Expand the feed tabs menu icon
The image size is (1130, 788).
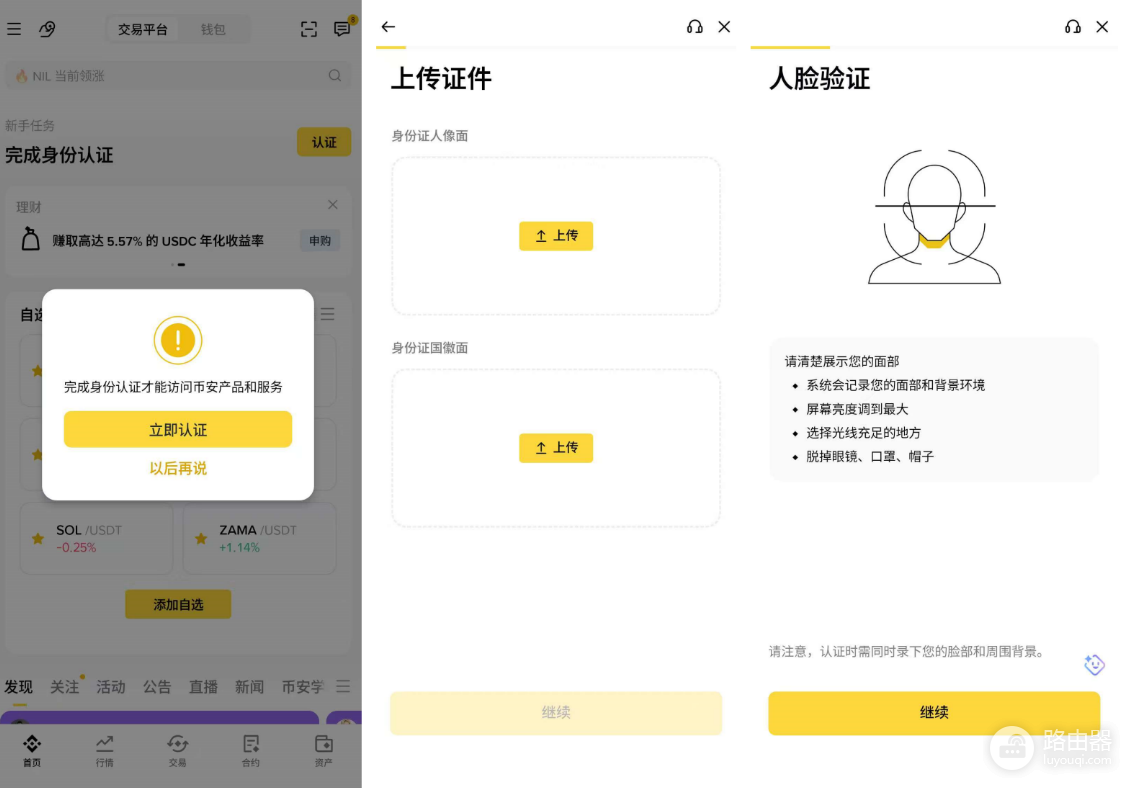pos(343,686)
